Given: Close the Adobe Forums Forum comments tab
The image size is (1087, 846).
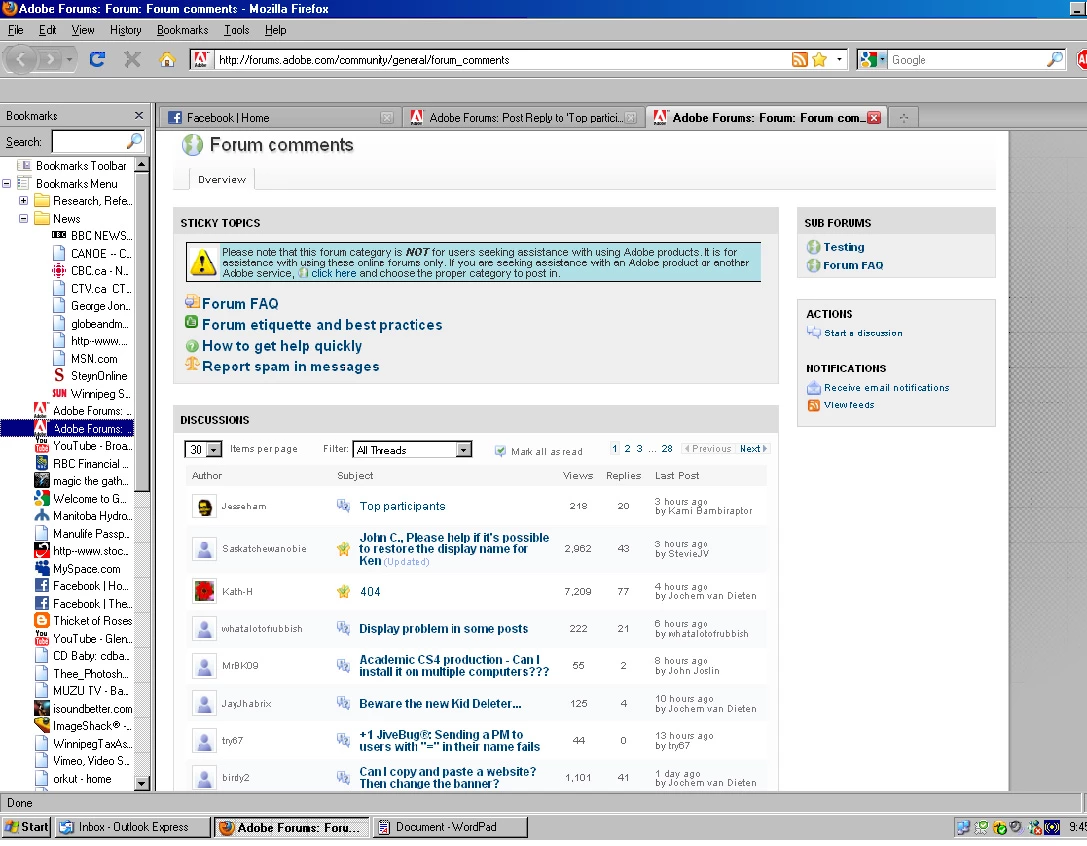Looking at the screenshot, I should coord(874,118).
